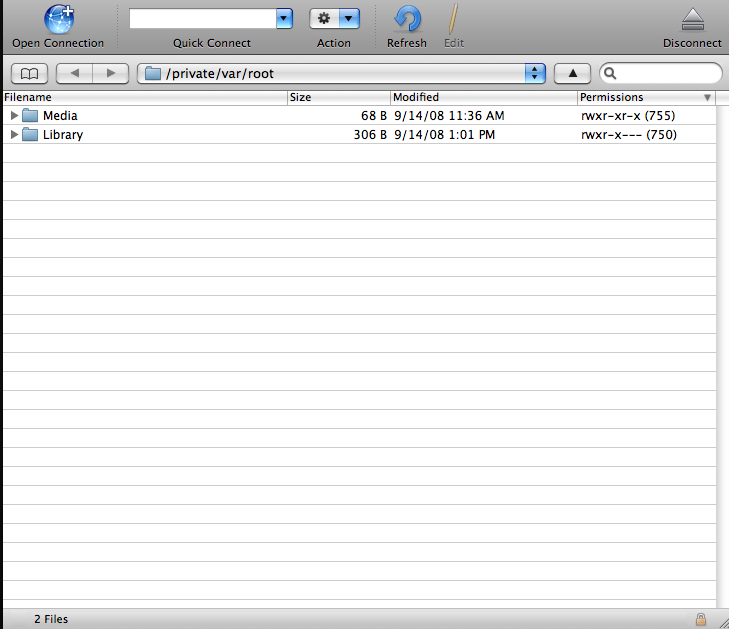Click the Edit pencil icon
Viewport: 729px width, 629px height.
point(453,19)
